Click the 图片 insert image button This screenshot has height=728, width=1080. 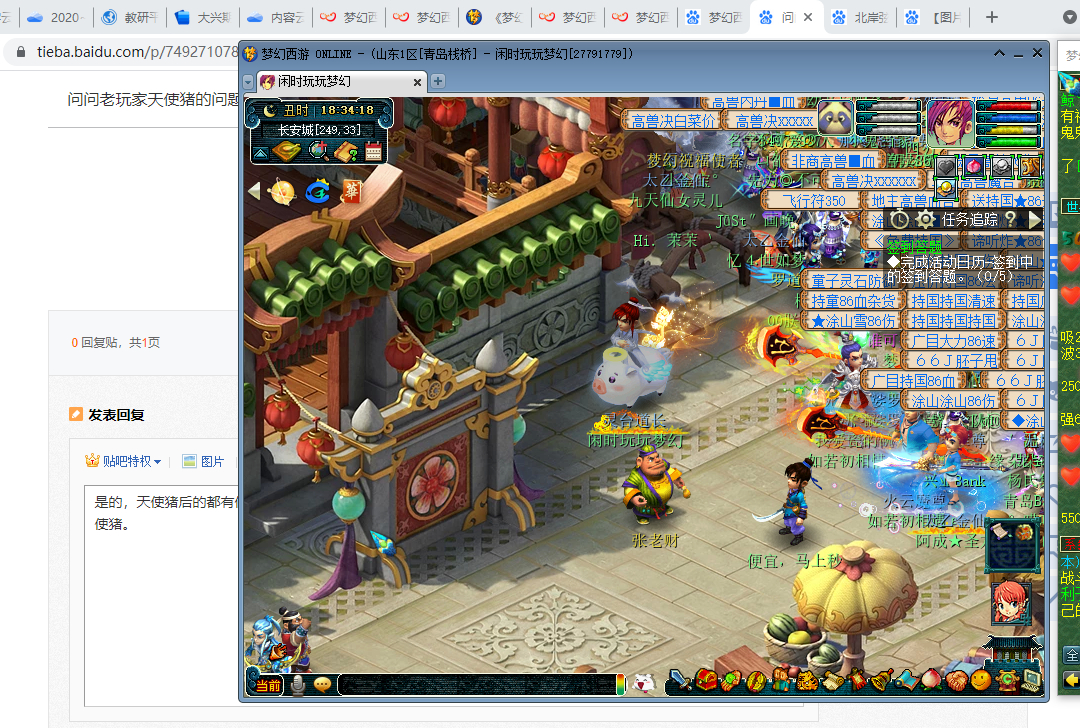point(204,461)
